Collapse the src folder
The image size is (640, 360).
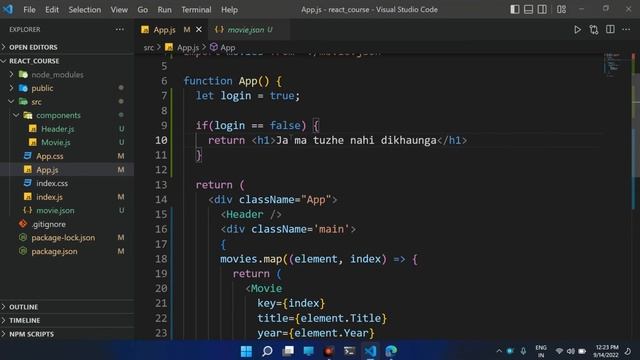36,102
